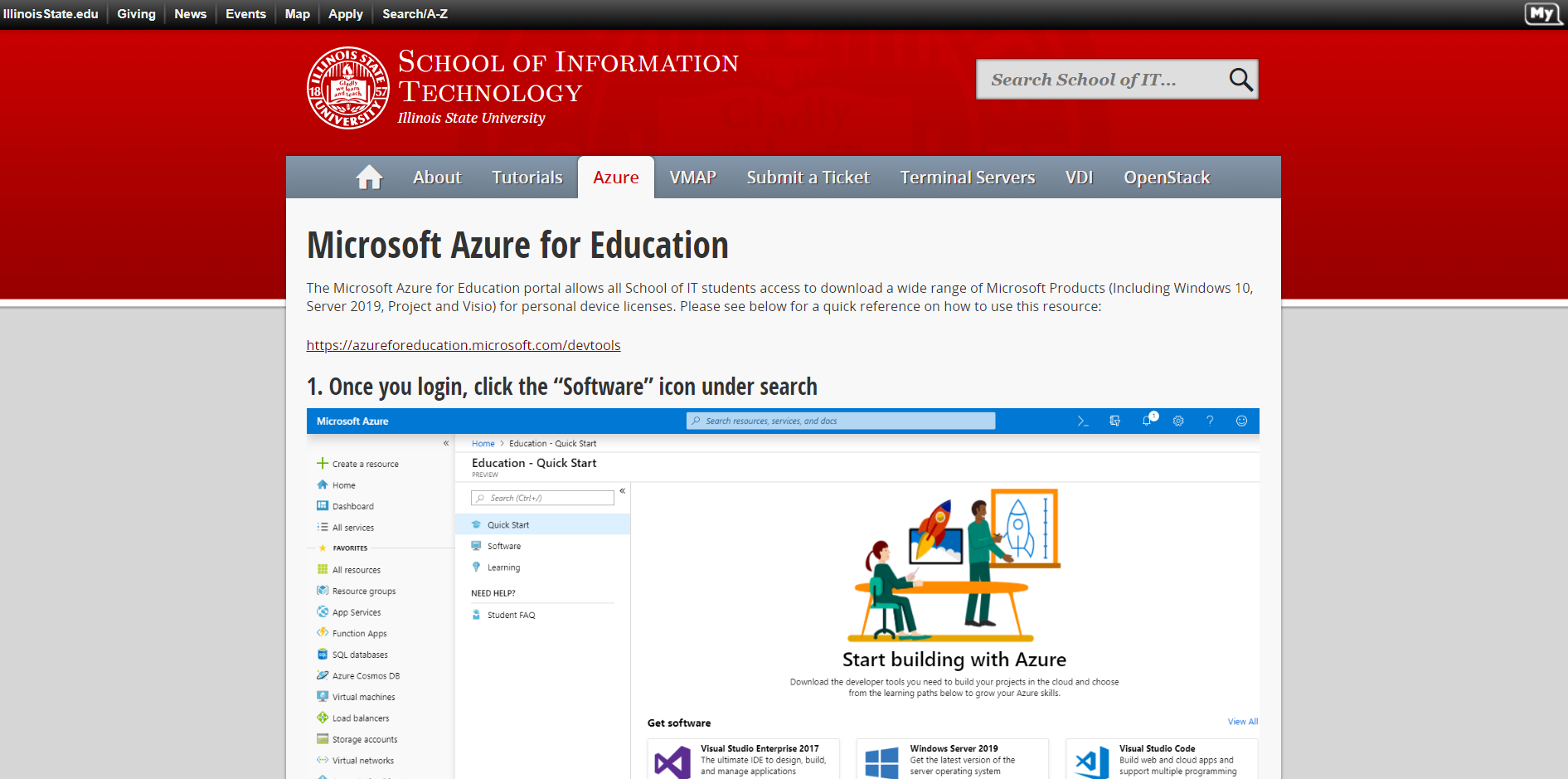The height and width of the screenshot is (779, 1568).
Task: Open the My Illinois State icon
Action: pos(1543,13)
